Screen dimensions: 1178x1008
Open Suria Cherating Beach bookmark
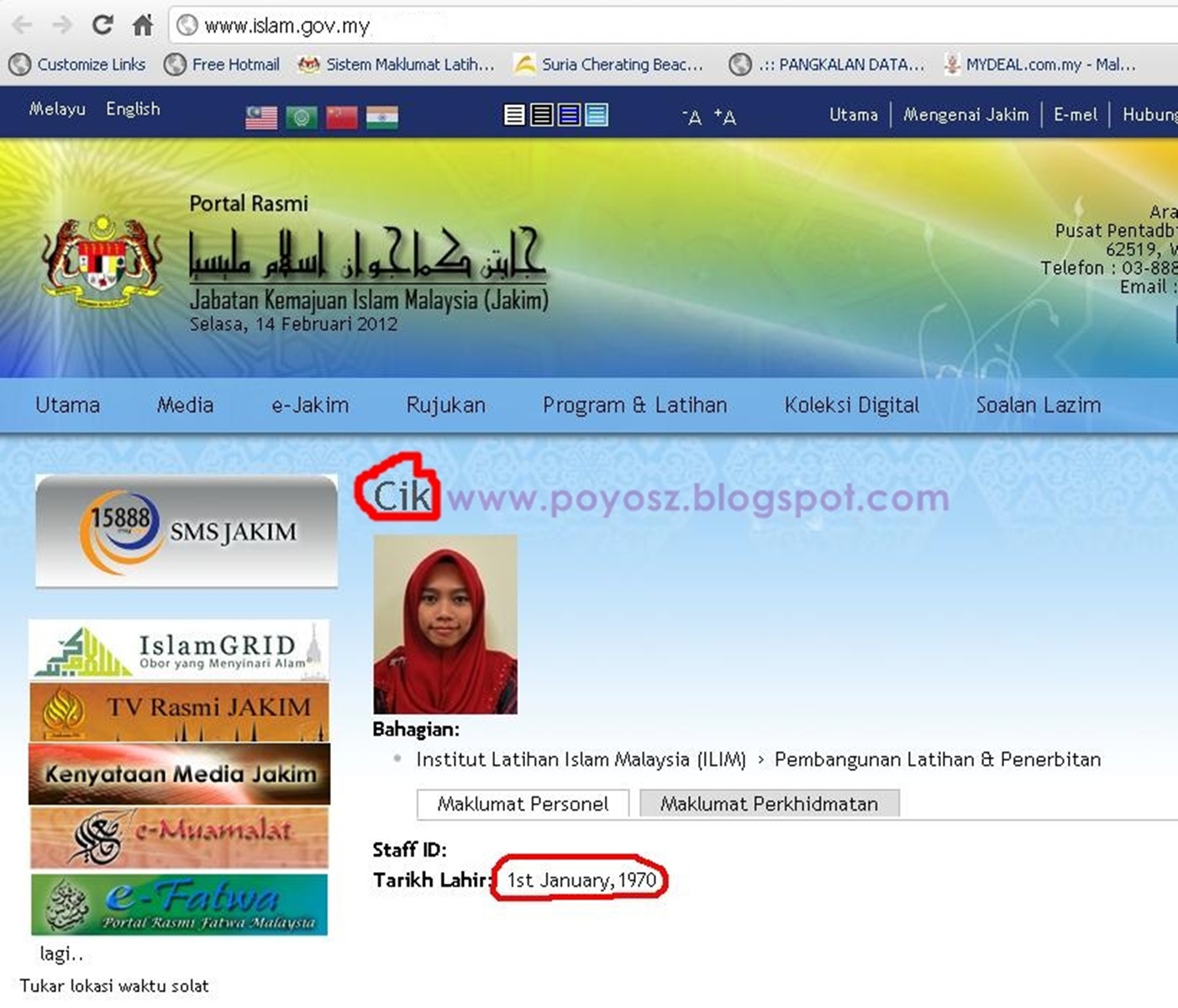click(x=608, y=65)
